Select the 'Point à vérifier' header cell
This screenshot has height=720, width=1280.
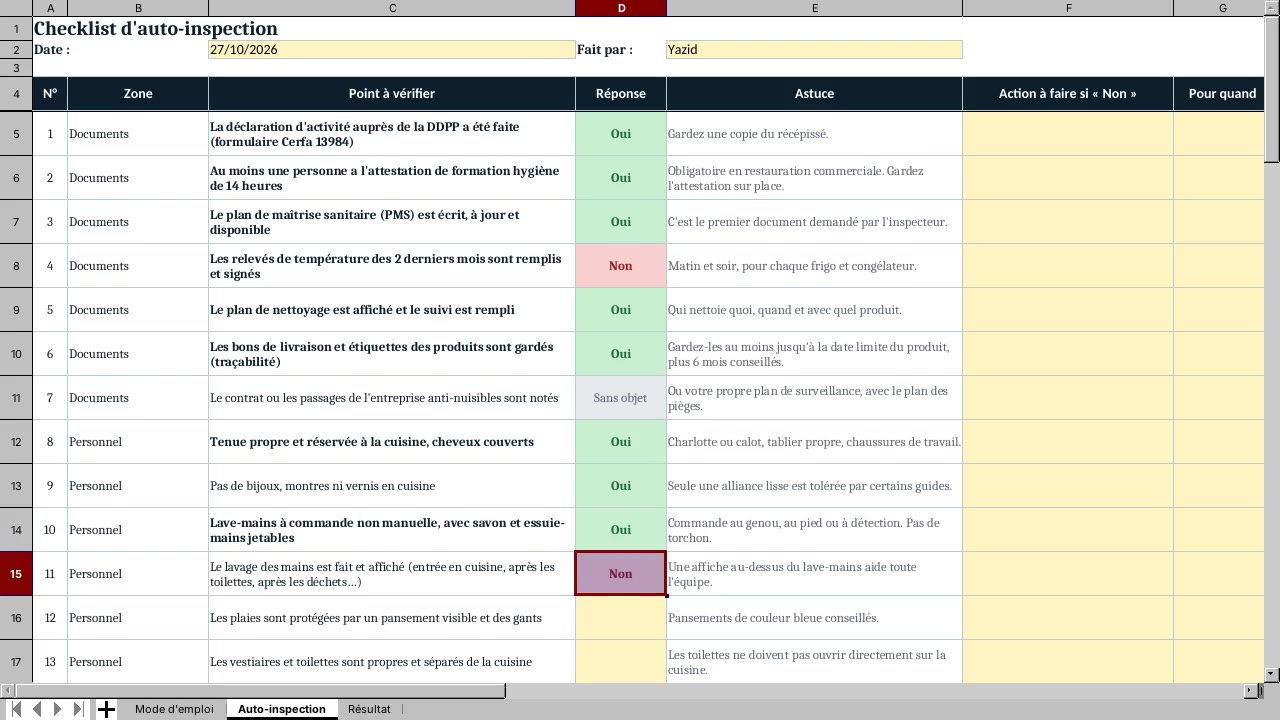[x=392, y=94]
